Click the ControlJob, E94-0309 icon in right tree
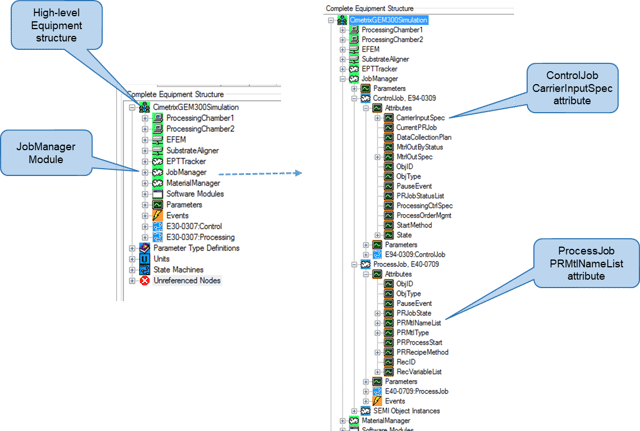Image resolution: width=640 pixels, height=431 pixels. point(366,98)
